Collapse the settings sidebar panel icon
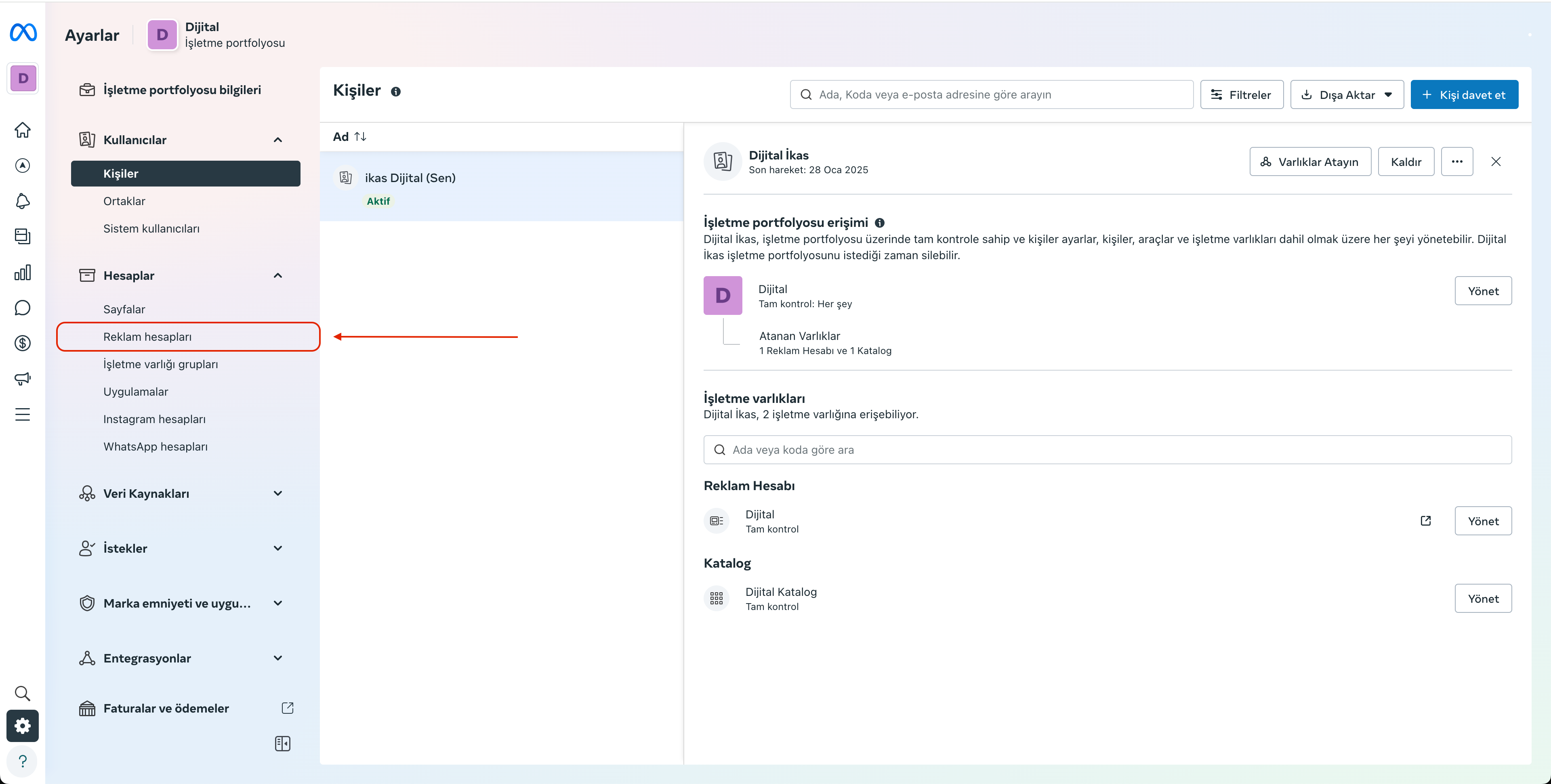This screenshot has width=1551, height=784. click(282, 744)
